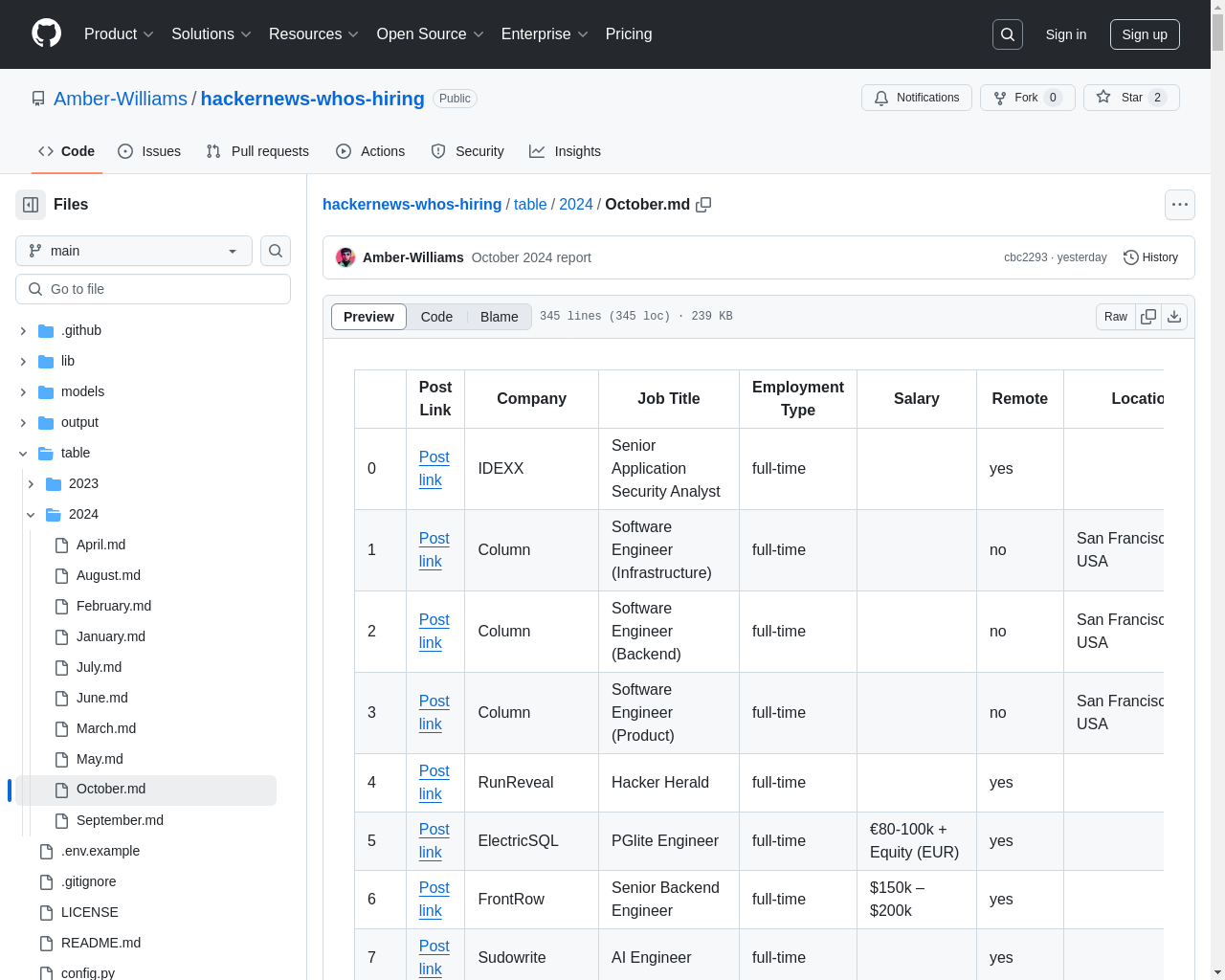The height and width of the screenshot is (980, 1225).
Task: Click the 2024 breadcrumb link
Action: [576, 205]
